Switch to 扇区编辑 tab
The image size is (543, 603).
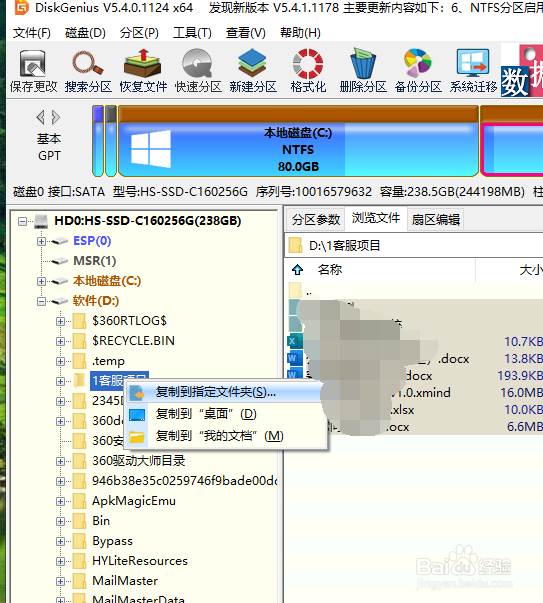tap(435, 220)
